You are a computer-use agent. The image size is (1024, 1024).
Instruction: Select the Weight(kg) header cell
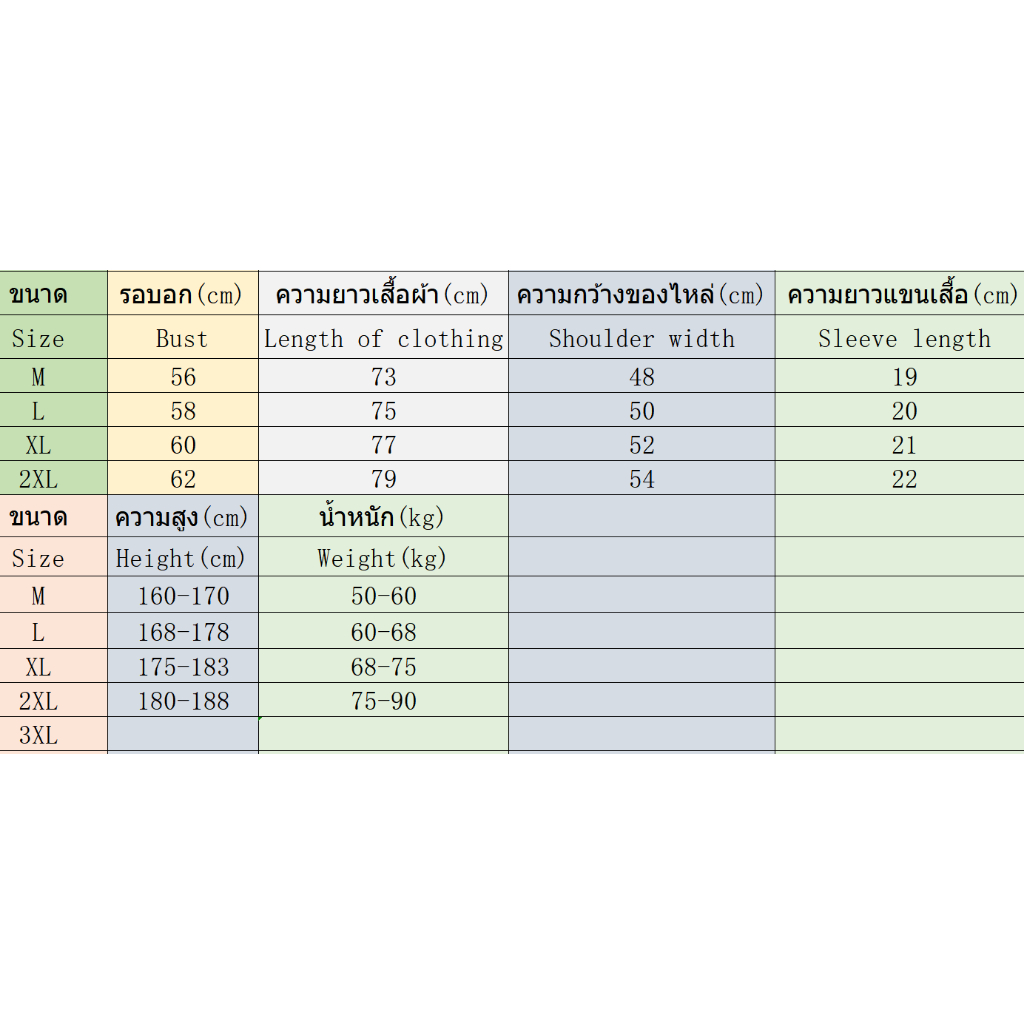click(383, 557)
